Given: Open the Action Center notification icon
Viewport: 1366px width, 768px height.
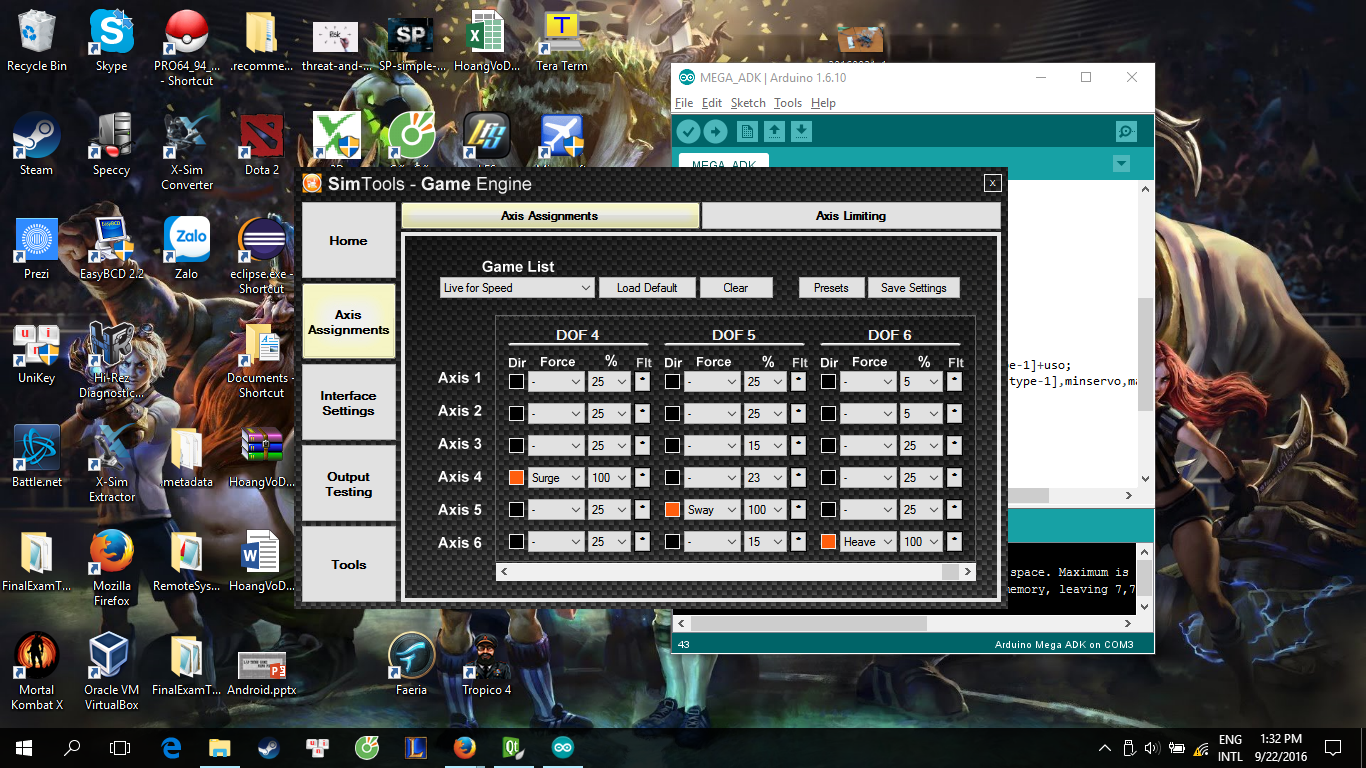Looking at the screenshot, I should pos(1333,747).
